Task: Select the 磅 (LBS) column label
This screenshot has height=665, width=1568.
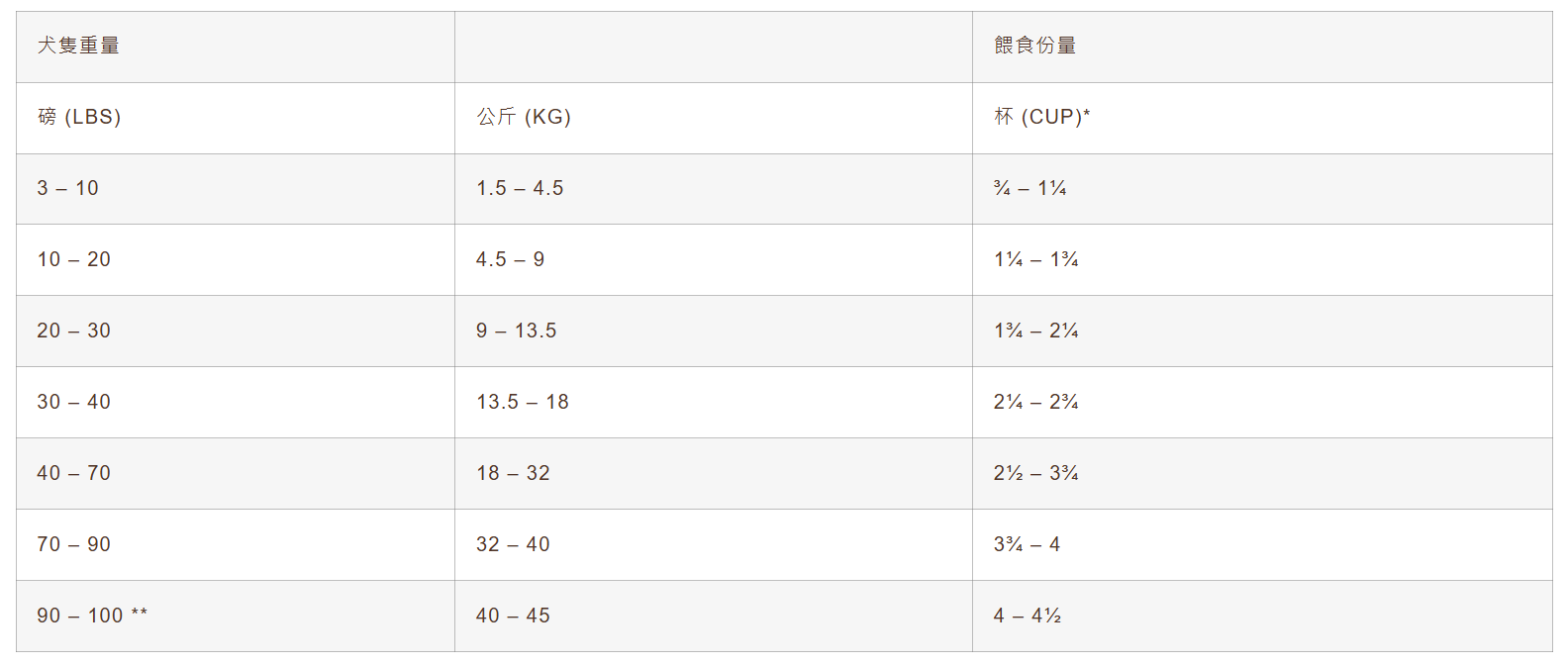Action: coord(79,117)
